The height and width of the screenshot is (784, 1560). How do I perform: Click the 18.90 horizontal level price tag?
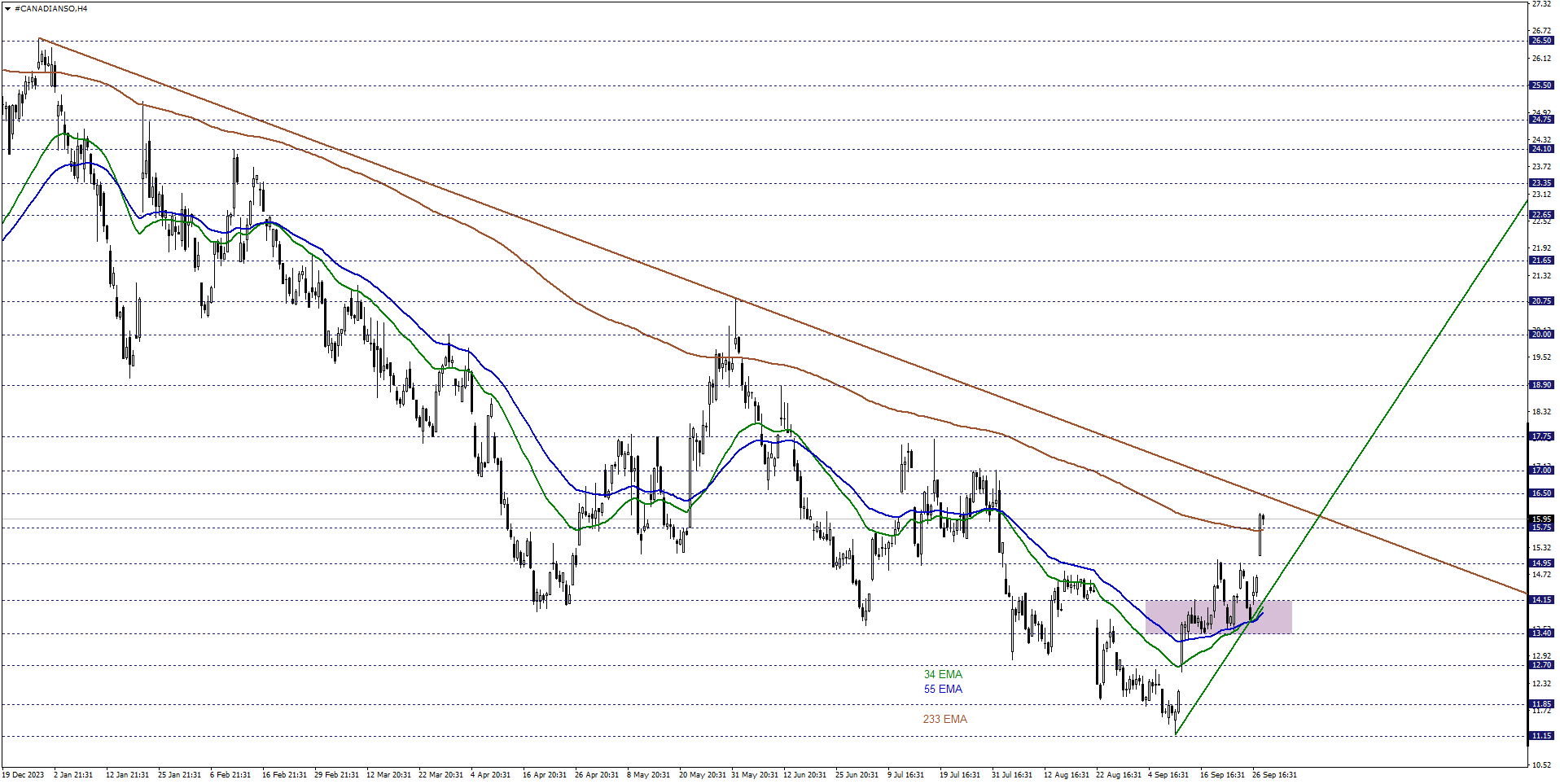pos(1541,385)
